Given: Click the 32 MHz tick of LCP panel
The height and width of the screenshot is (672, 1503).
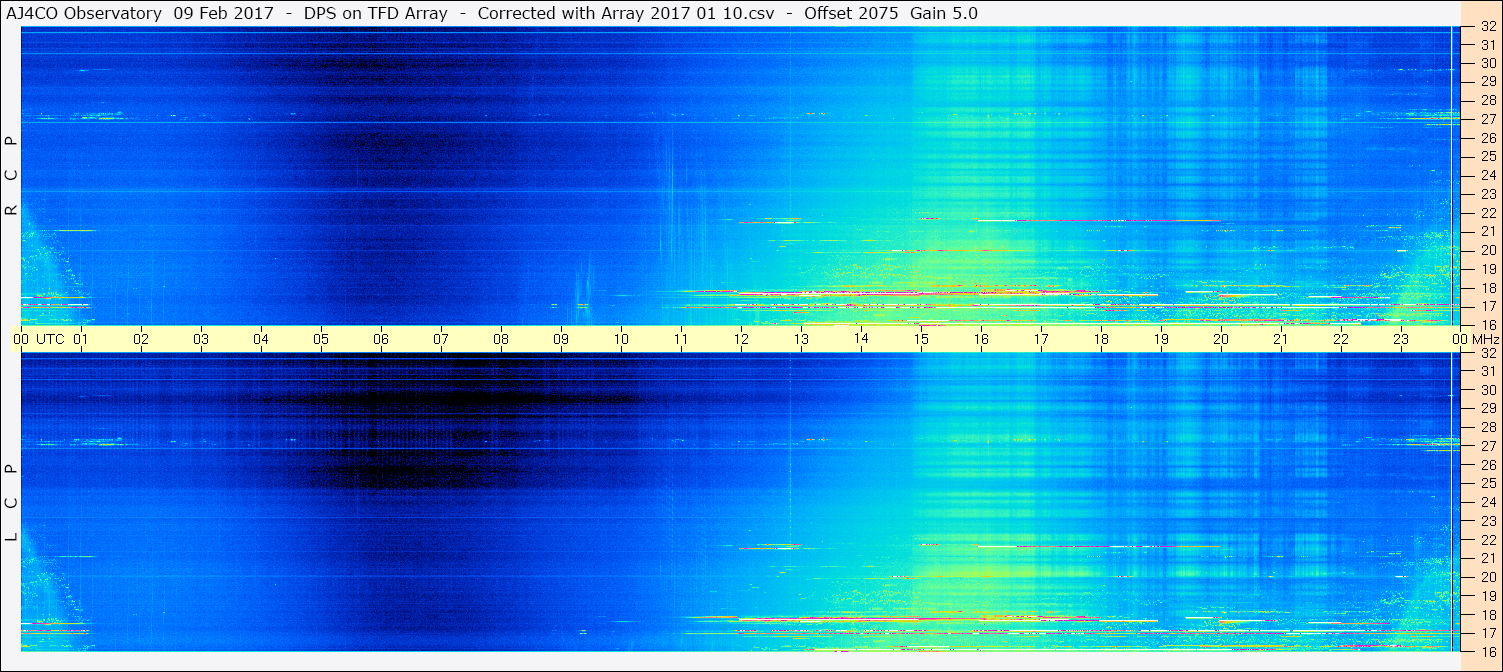Looking at the screenshot, I should point(1487,353).
